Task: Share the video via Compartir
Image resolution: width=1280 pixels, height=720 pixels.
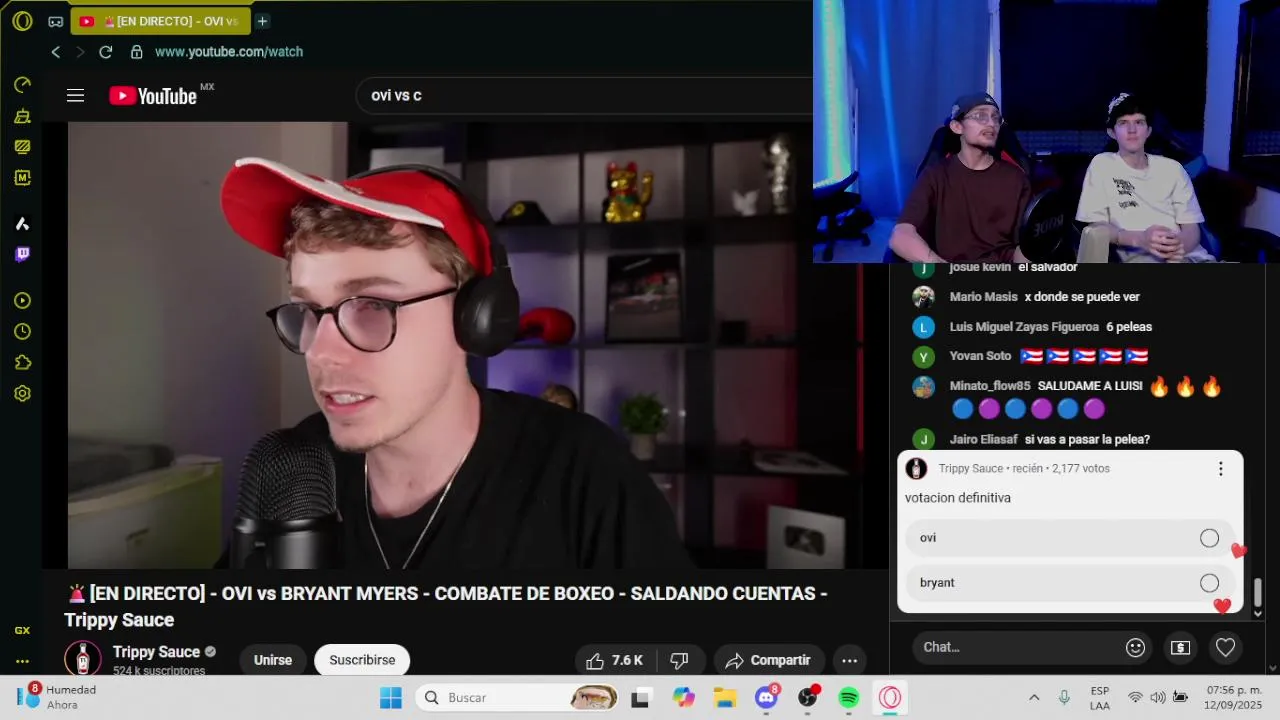Action: coord(768,660)
